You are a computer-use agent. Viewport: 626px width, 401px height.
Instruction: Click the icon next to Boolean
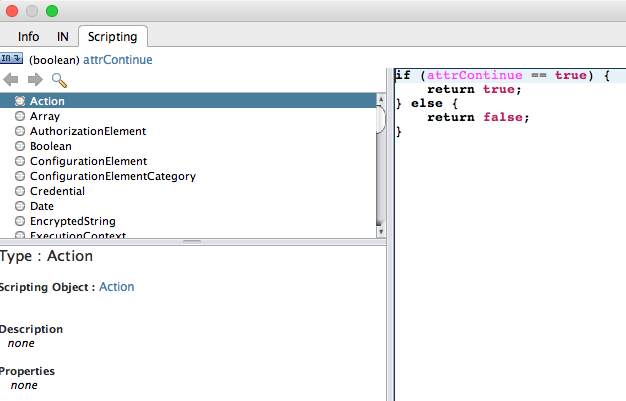click(x=20, y=146)
